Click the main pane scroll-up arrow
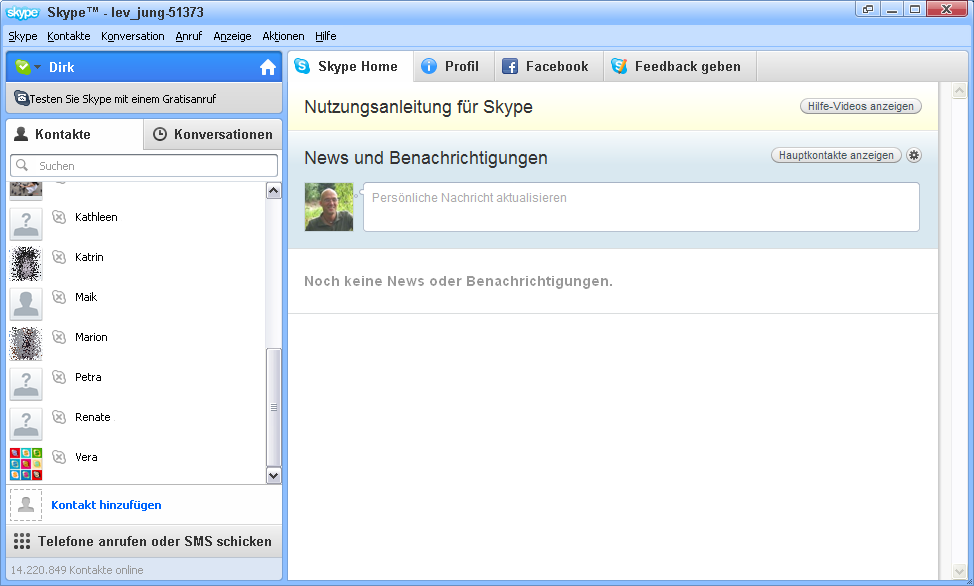 pos(960,91)
